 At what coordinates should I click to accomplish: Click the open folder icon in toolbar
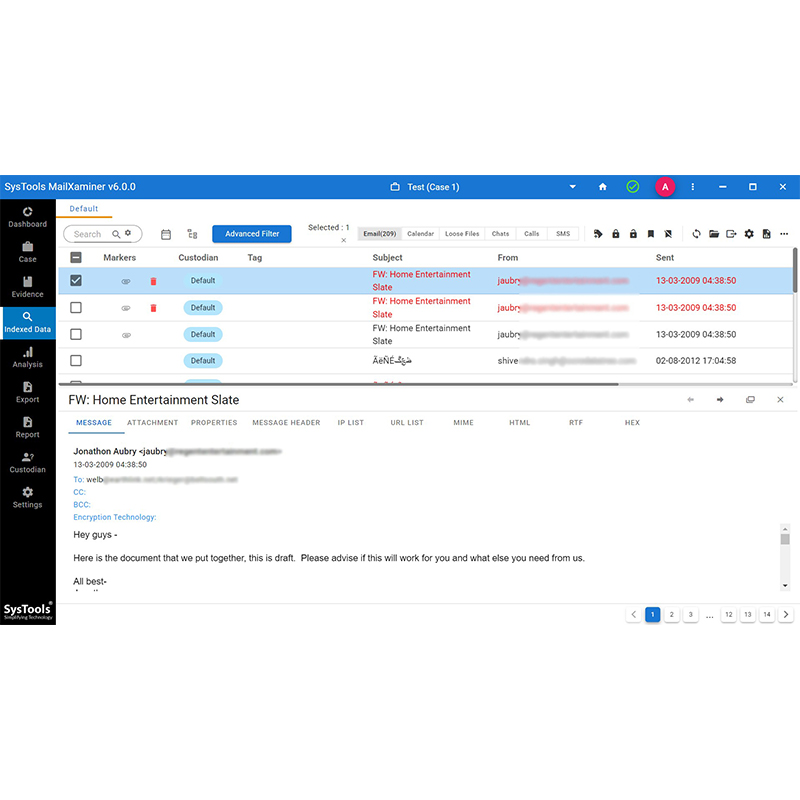click(x=714, y=234)
